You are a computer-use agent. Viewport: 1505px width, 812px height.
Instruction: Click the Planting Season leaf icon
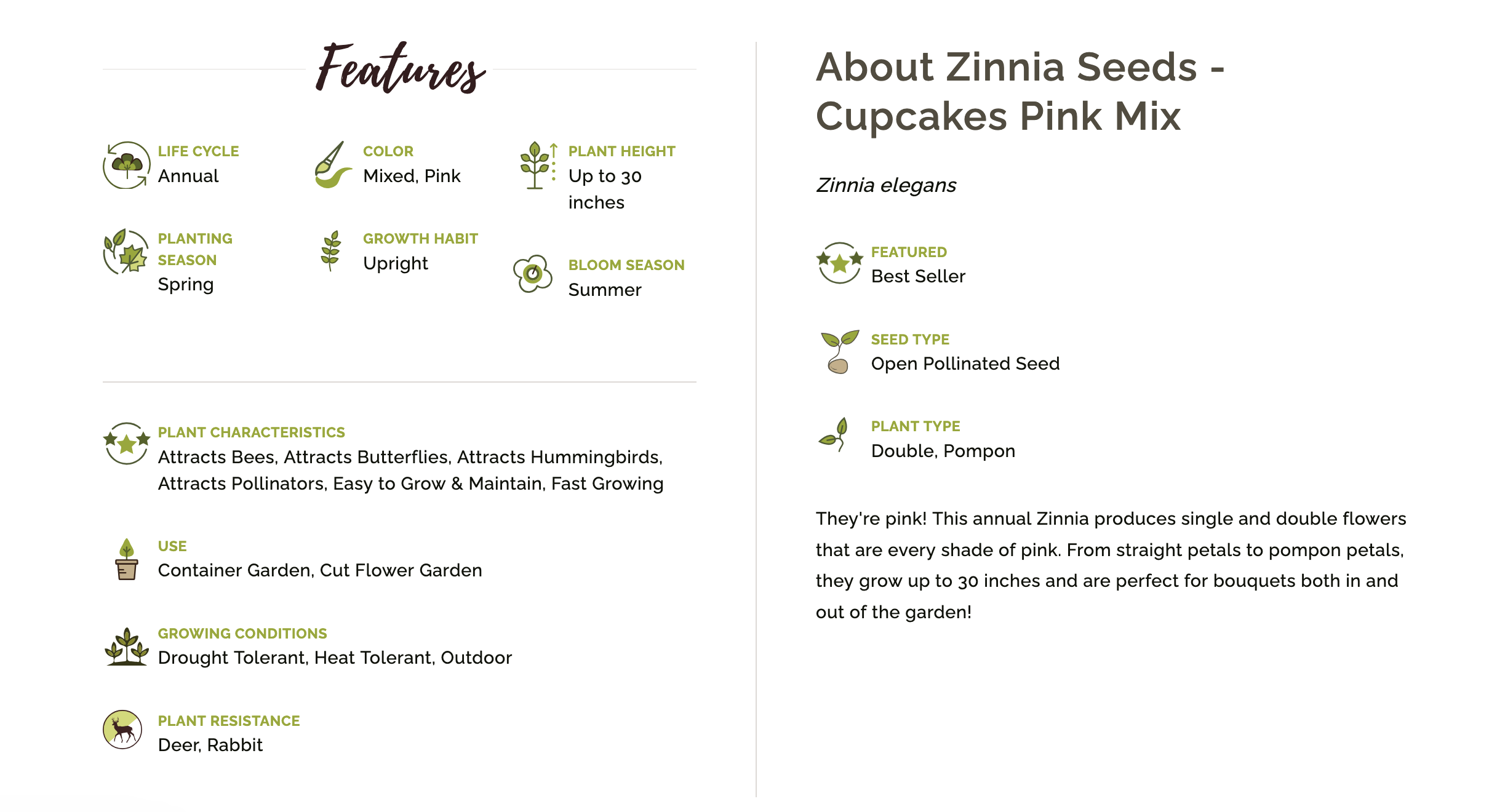[x=126, y=252]
